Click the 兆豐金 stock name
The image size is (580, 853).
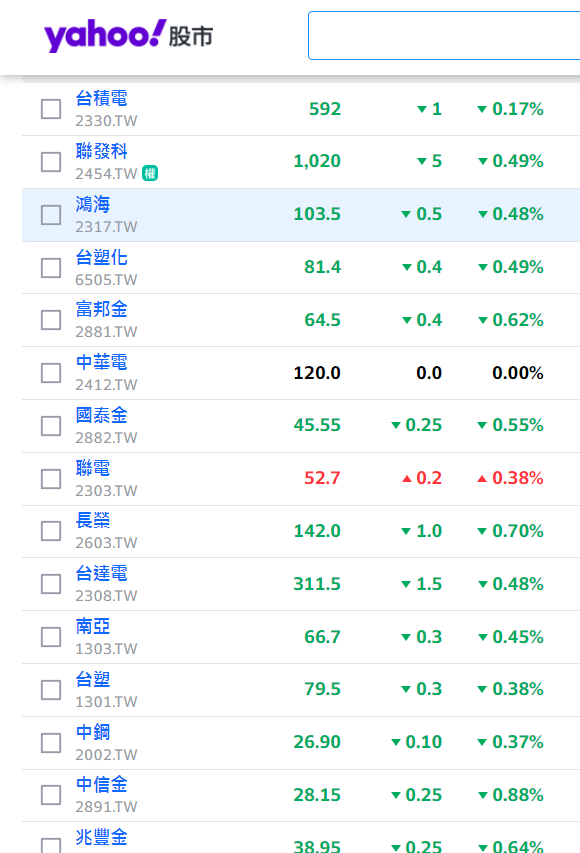(101, 837)
